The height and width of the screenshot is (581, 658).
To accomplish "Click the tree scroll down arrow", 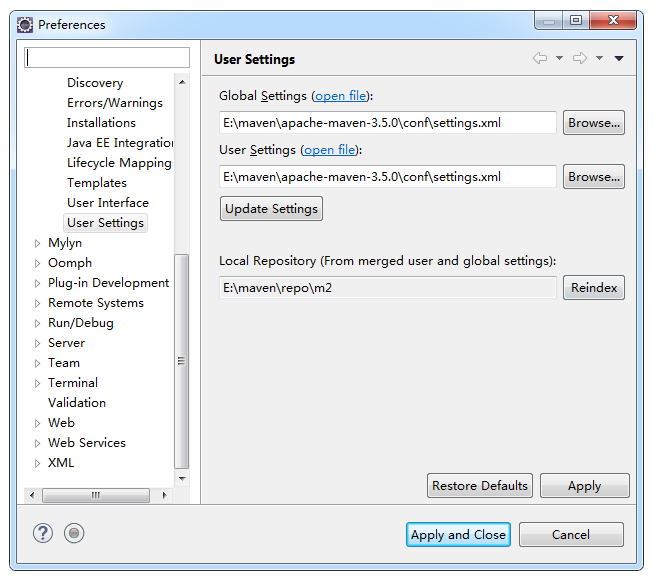I will click(x=182, y=478).
